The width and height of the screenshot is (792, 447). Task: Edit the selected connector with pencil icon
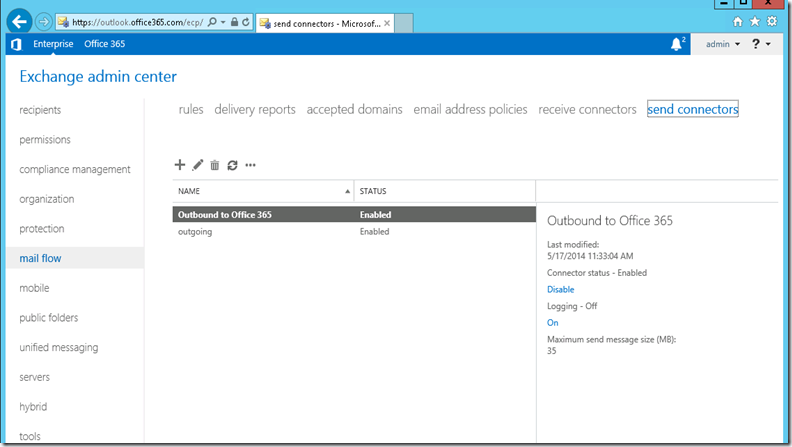tap(197, 165)
